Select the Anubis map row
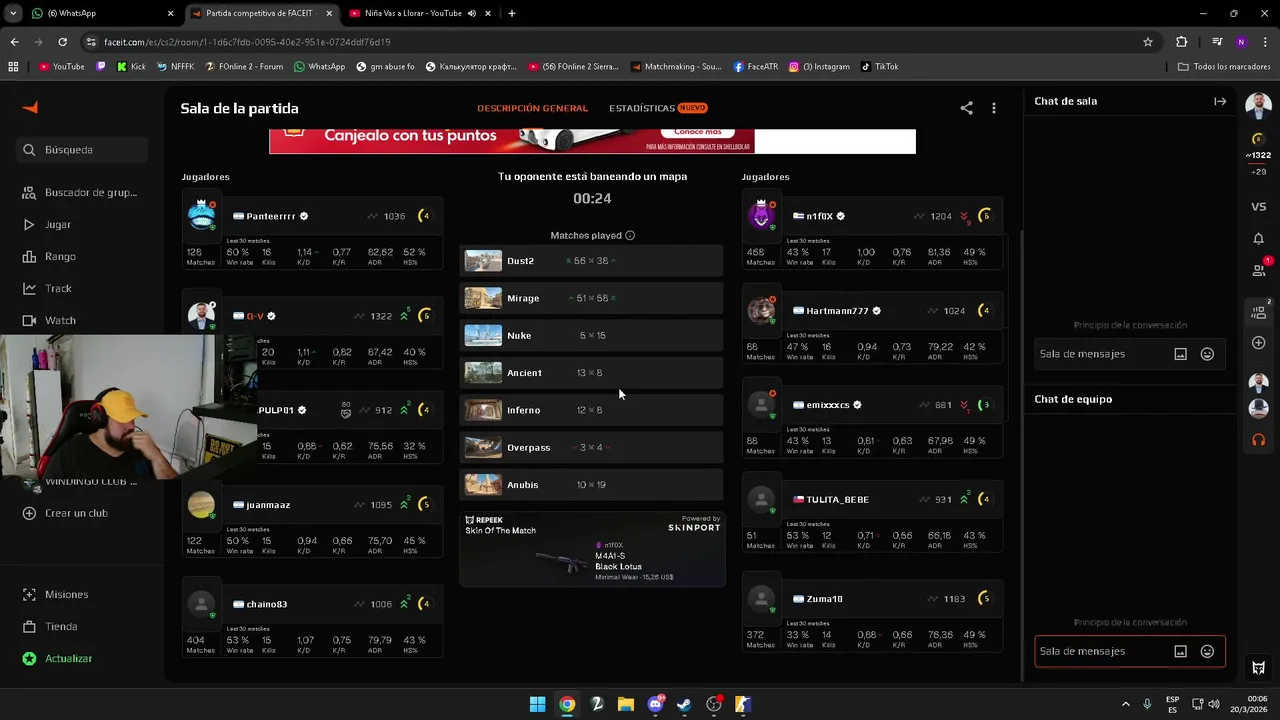Screen dimensions: 1280x720 (592, 485)
